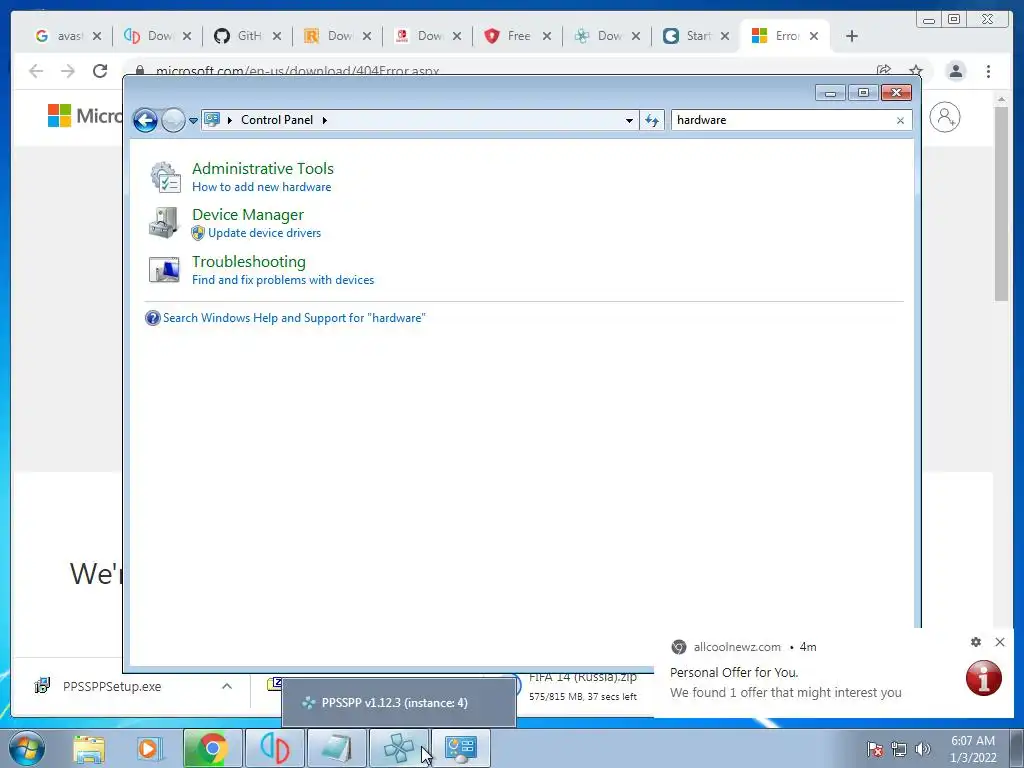Dismiss the allcoolnewz.com notification
This screenshot has height=768, width=1024.
tap(1000, 642)
